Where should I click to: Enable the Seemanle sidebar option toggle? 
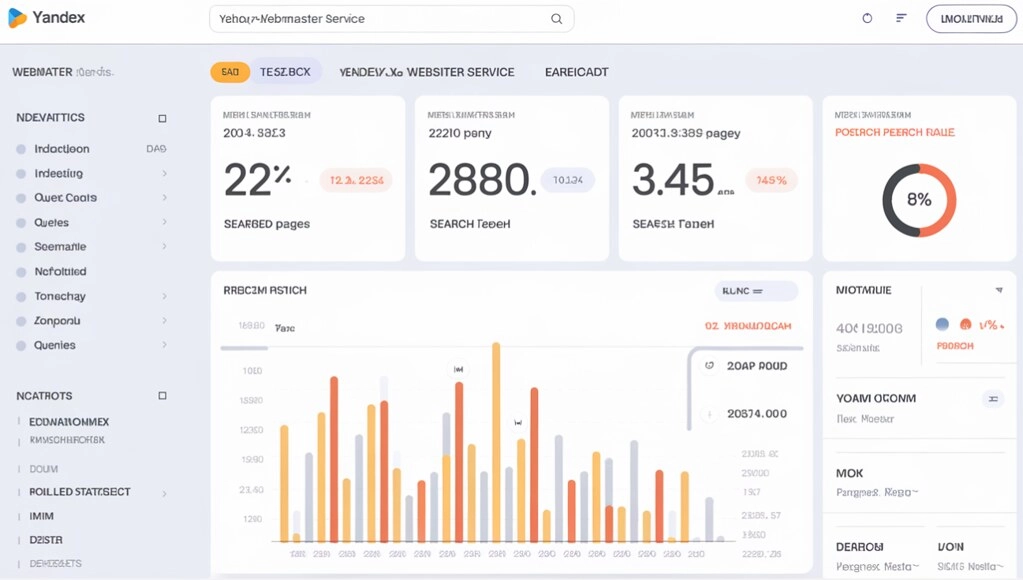(x=21, y=247)
